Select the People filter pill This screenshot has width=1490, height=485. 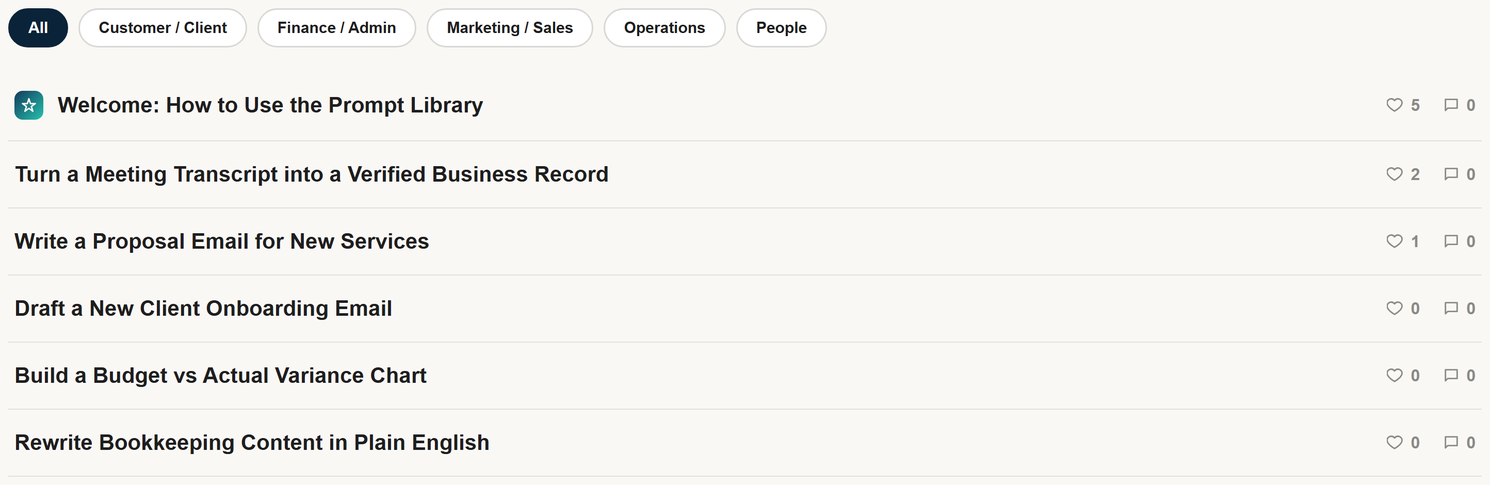(781, 28)
